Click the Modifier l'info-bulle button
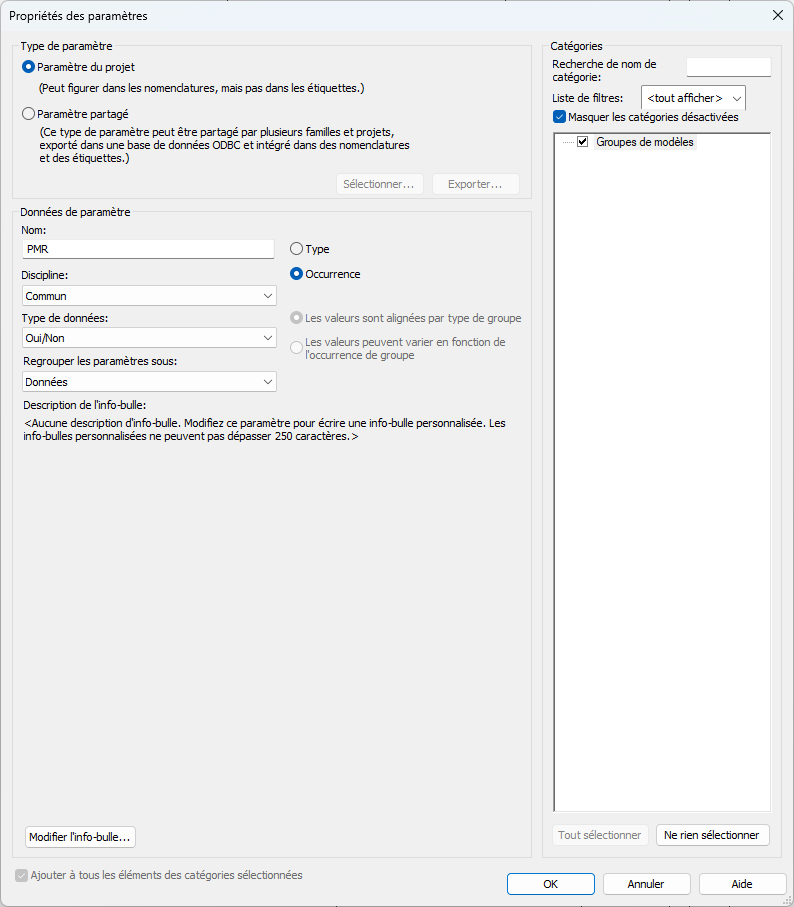This screenshot has height=907, width=794. pos(80,837)
